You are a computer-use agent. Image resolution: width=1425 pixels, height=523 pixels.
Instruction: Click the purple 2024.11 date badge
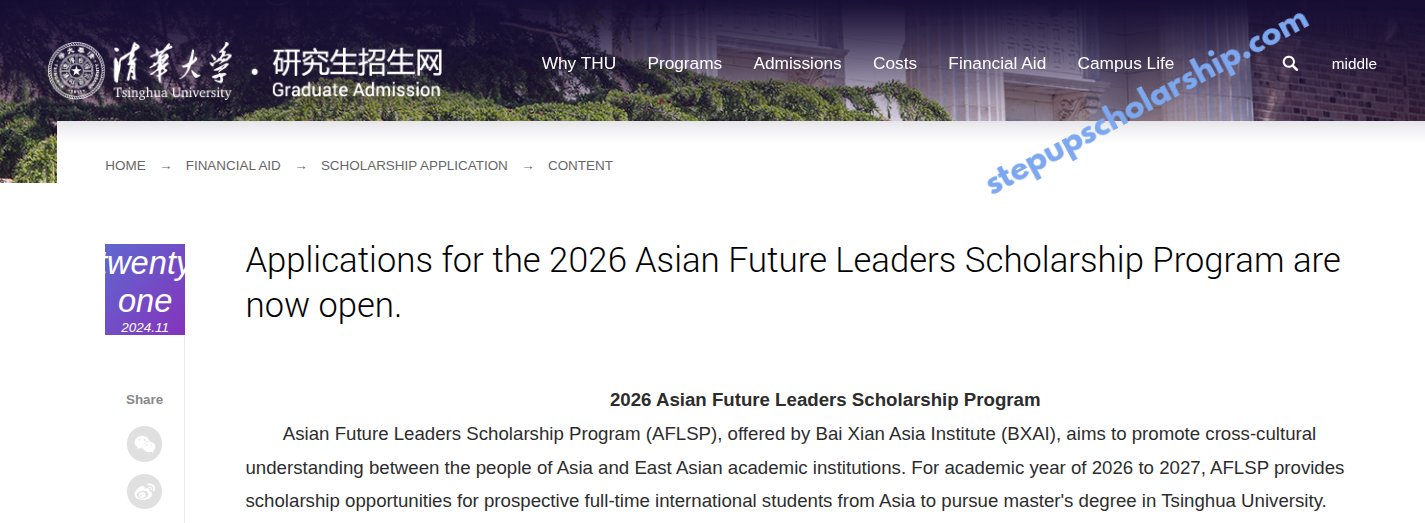click(145, 290)
